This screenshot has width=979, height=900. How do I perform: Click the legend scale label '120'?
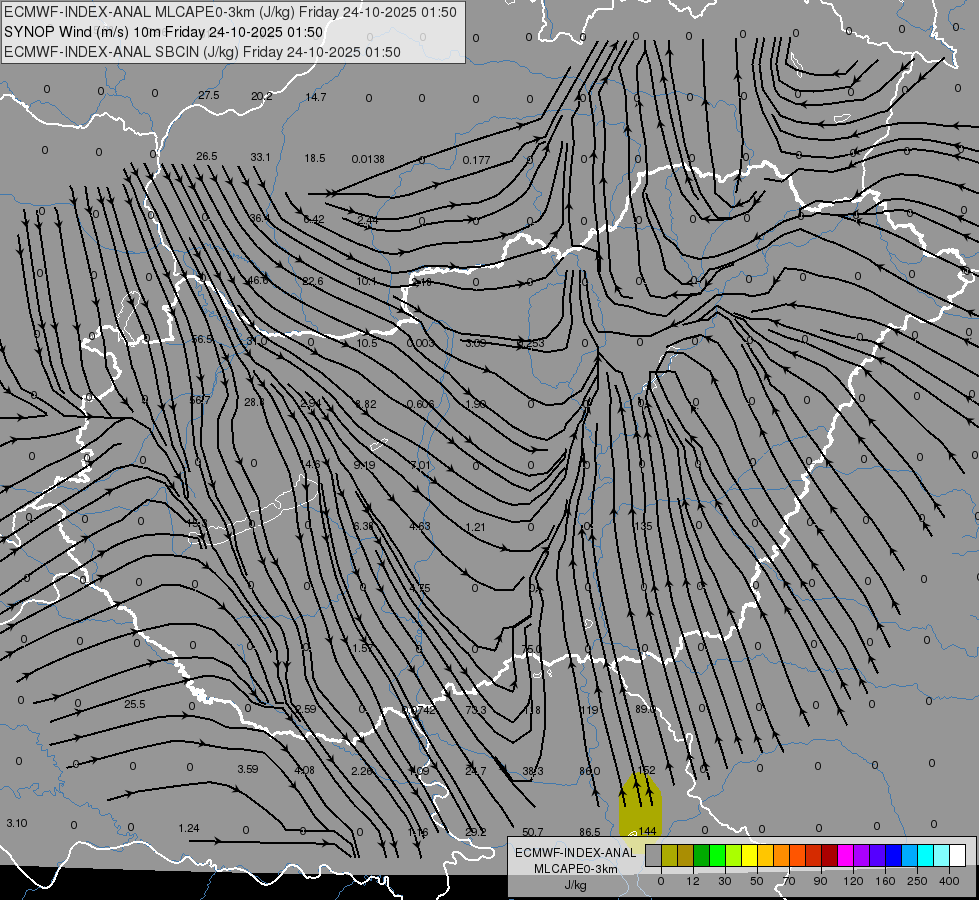[x=853, y=881]
